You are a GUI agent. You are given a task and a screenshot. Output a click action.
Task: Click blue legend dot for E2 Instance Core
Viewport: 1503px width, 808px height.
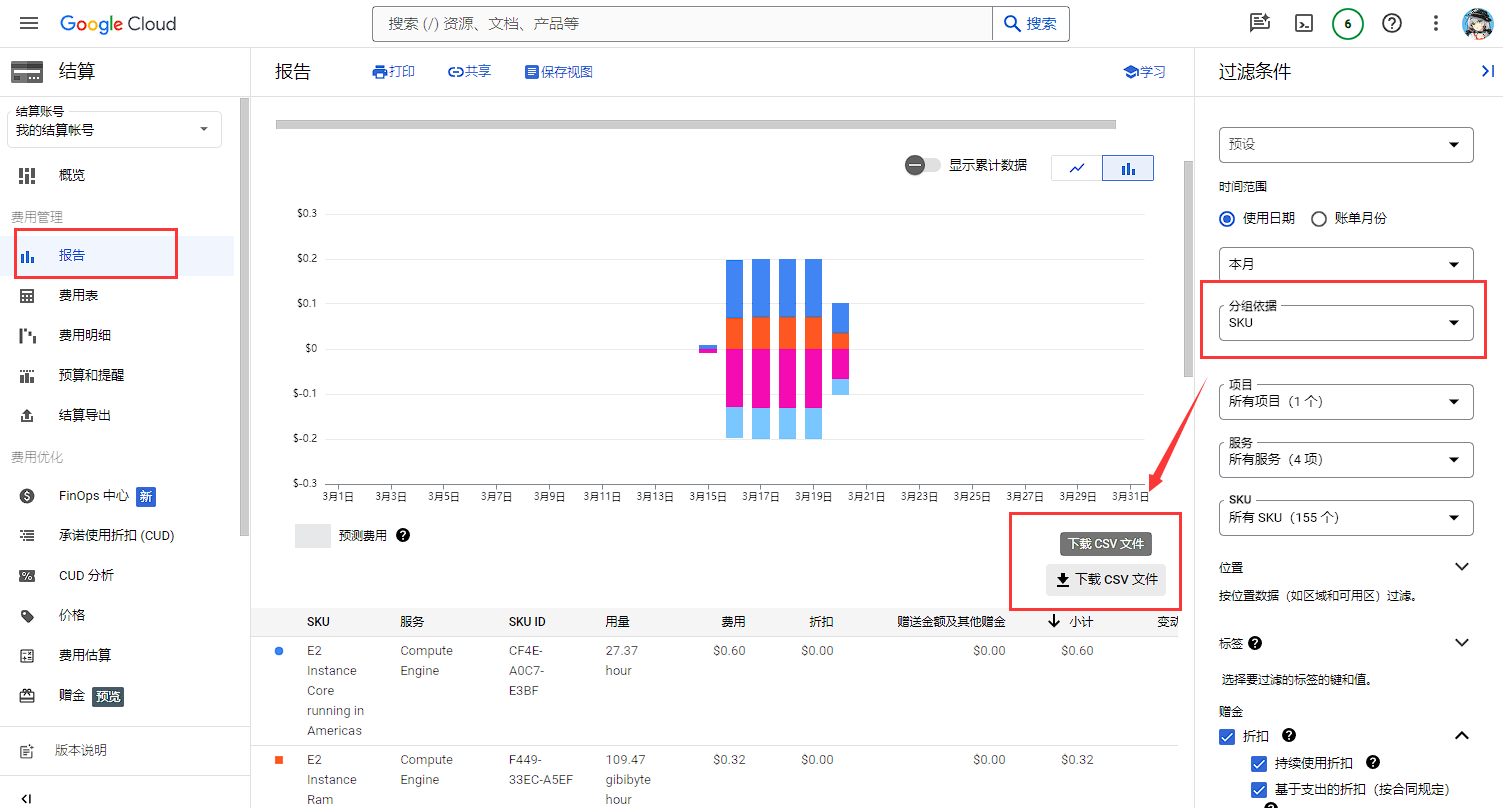pyautogui.click(x=279, y=651)
